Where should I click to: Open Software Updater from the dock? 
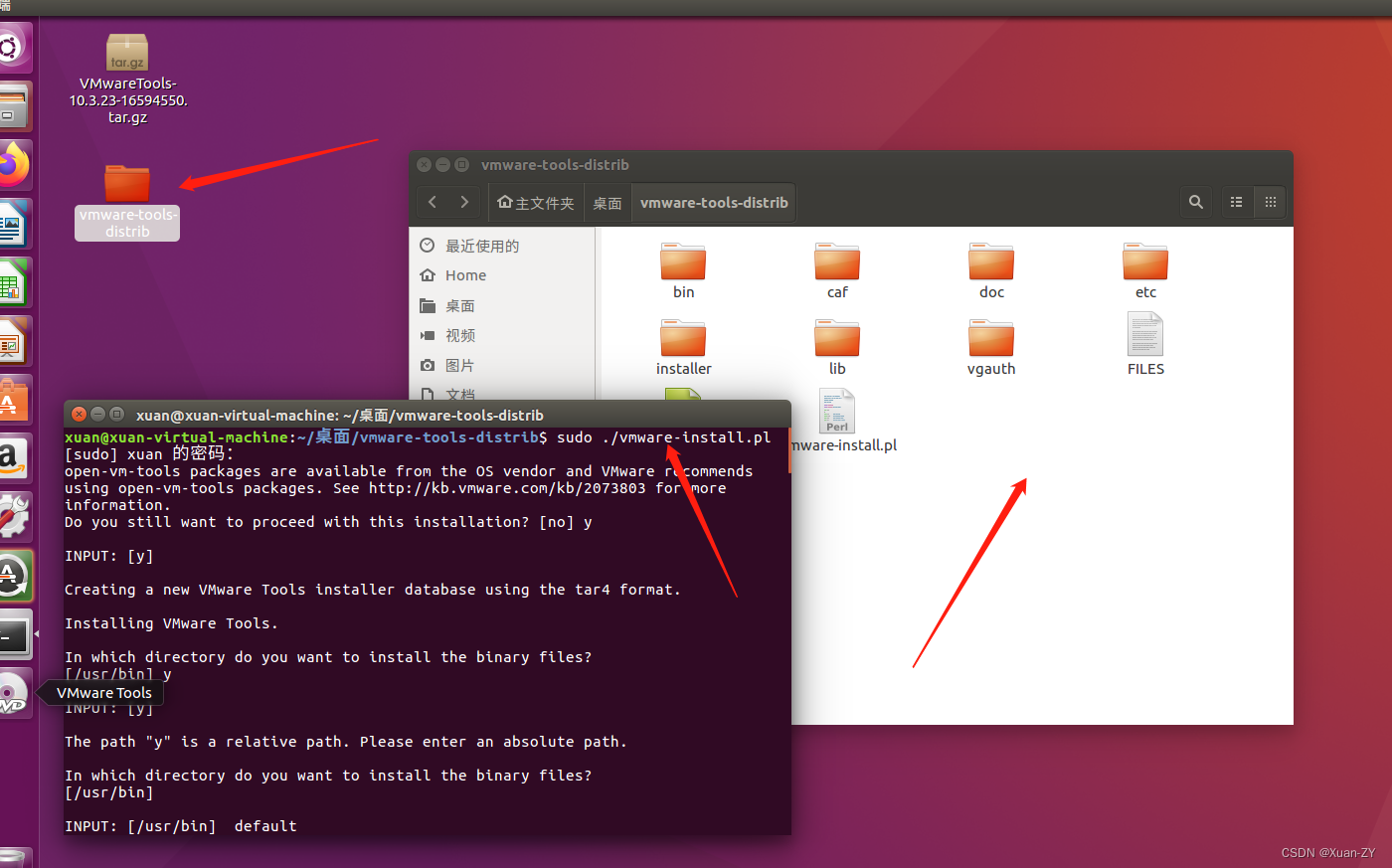pyautogui.click(x=14, y=576)
